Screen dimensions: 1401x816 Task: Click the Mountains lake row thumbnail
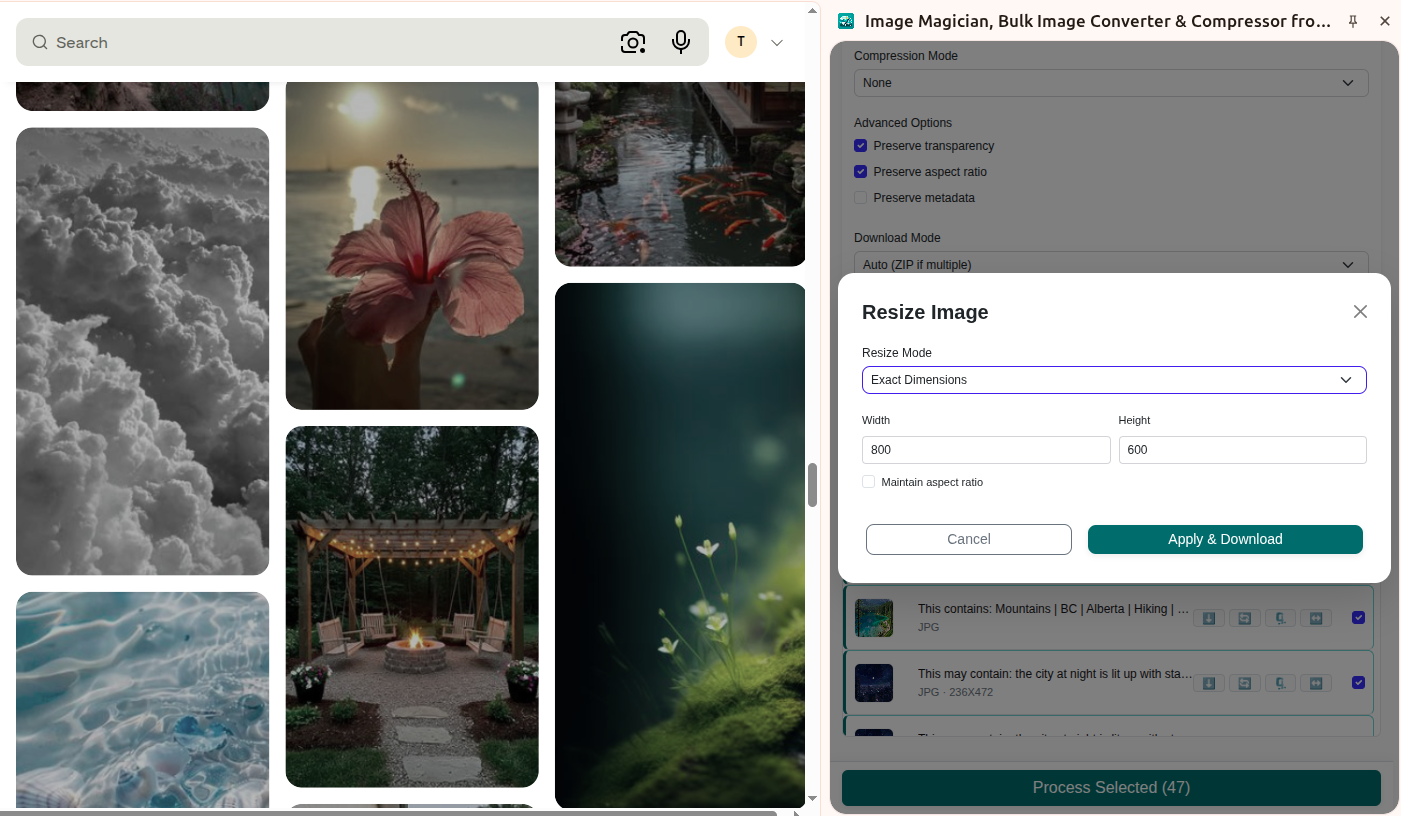pos(874,618)
